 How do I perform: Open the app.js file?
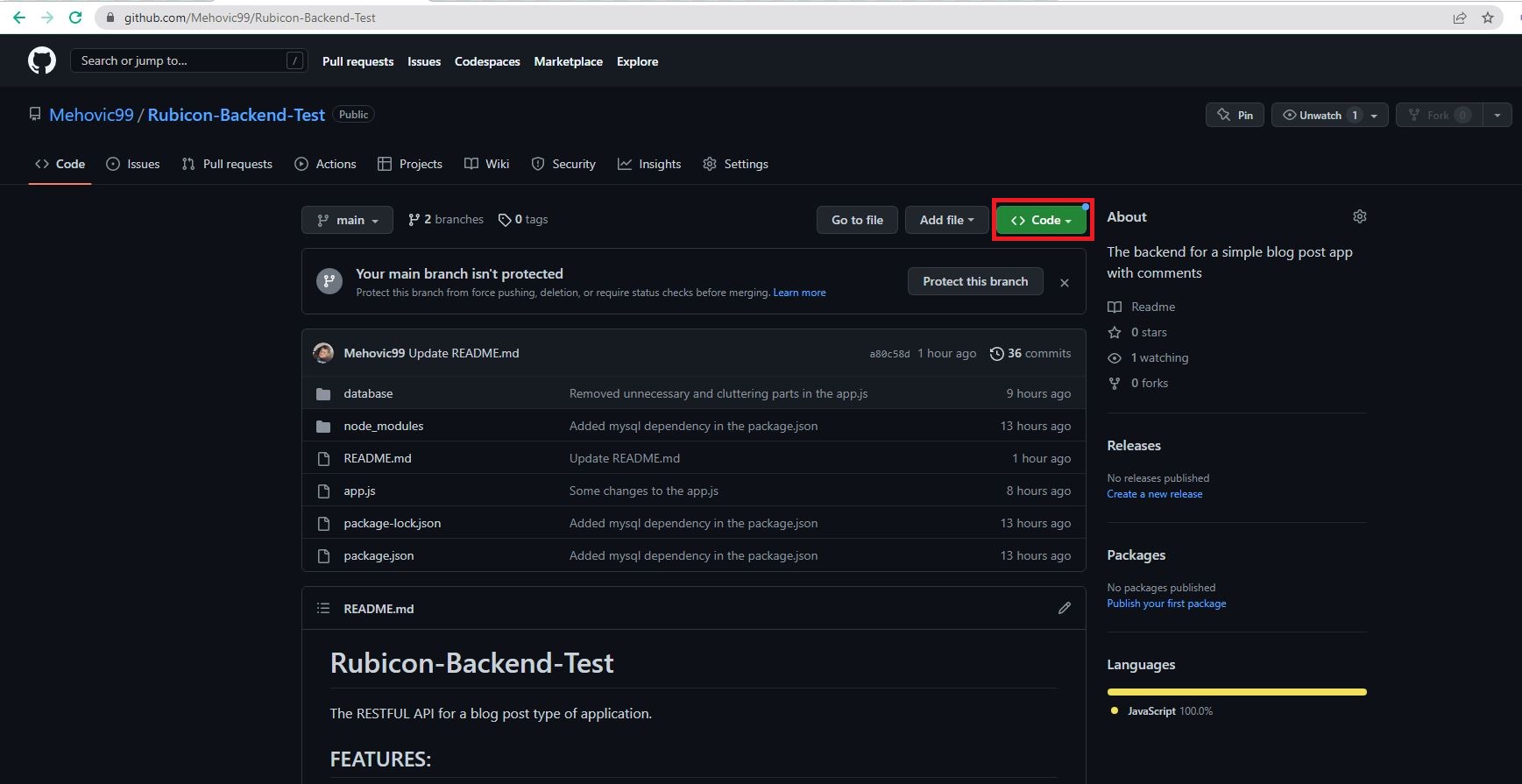pyautogui.click(x=359, y=491)
